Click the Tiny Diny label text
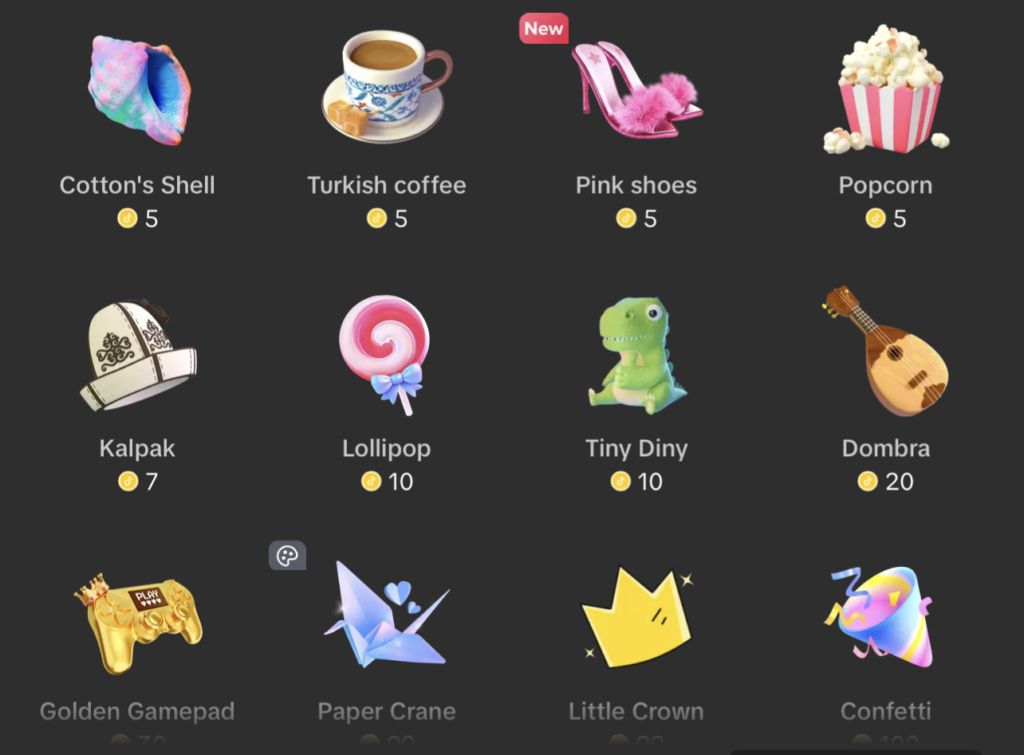 click(x=637, y=449)
